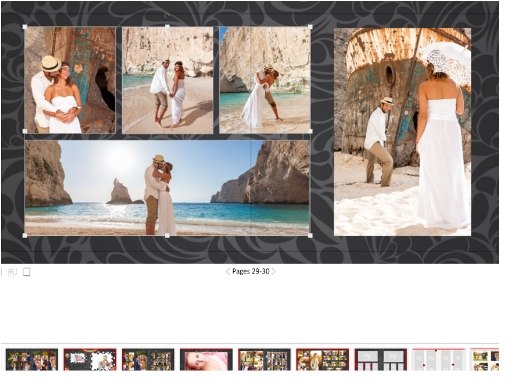The image size is (516, 388).
Task: Open the third thumbnail with portrait and photo grid
Action: point(148,360)
